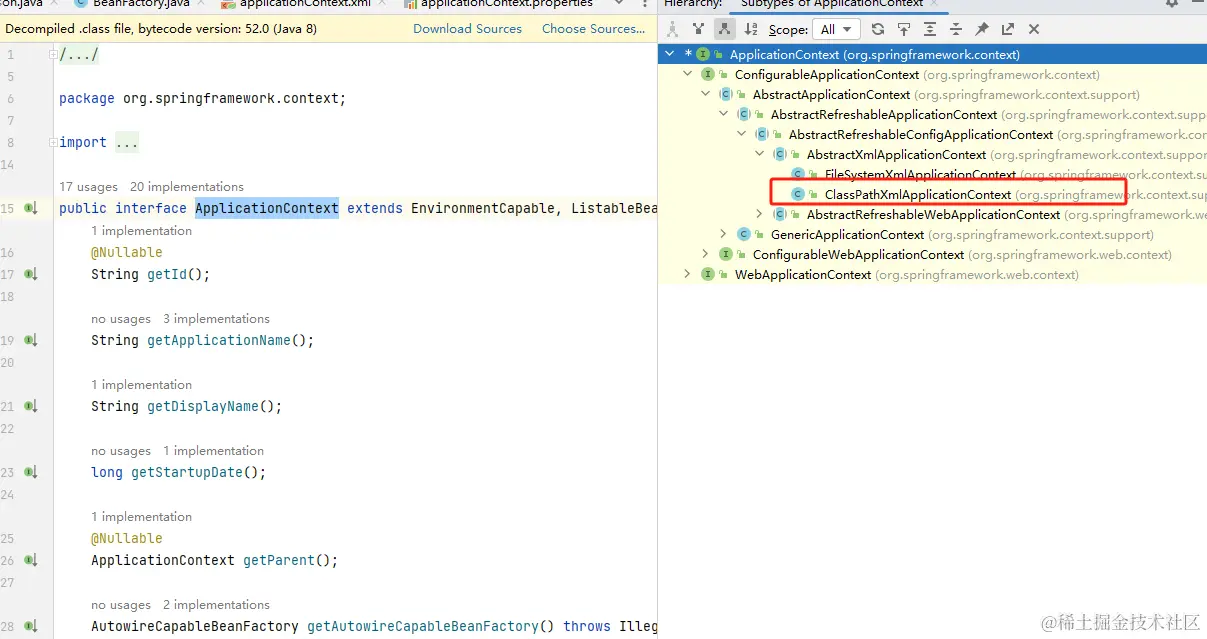Screen dimensions: 1207x639
Task: Click Choose Sources link
Action: pos(593,29)
